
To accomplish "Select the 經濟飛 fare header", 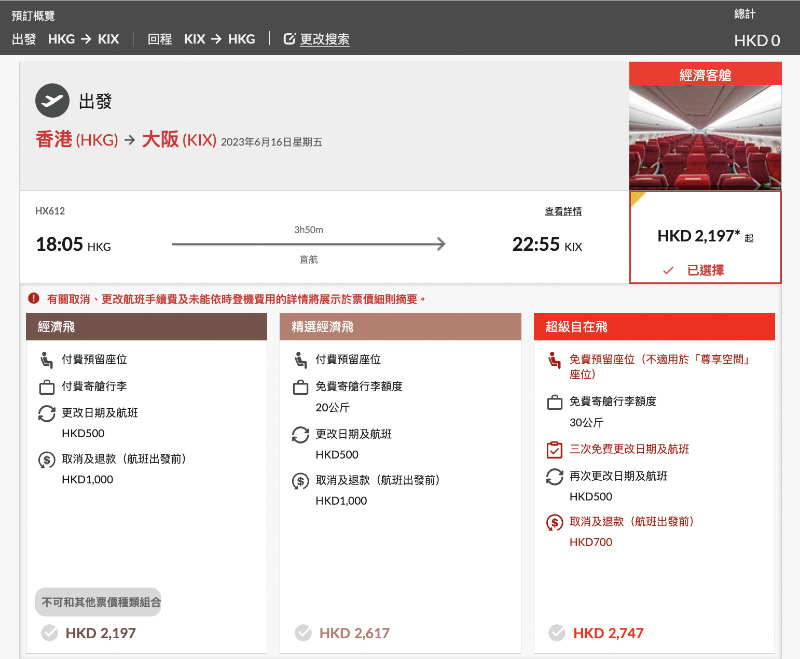I will (146, 326).
